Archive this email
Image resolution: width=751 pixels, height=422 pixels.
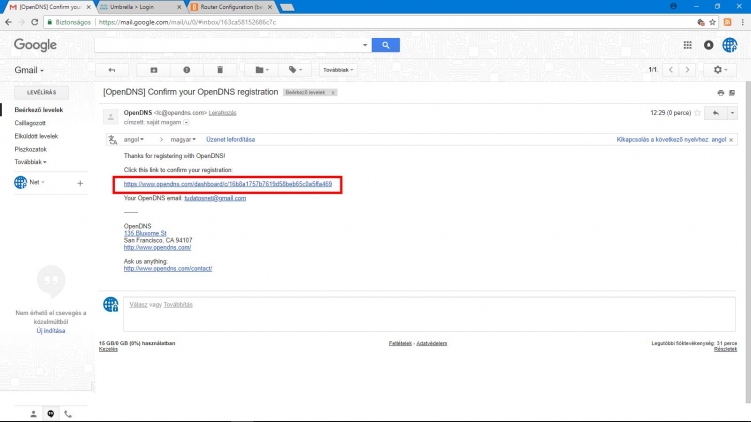(x=154, y=70)
